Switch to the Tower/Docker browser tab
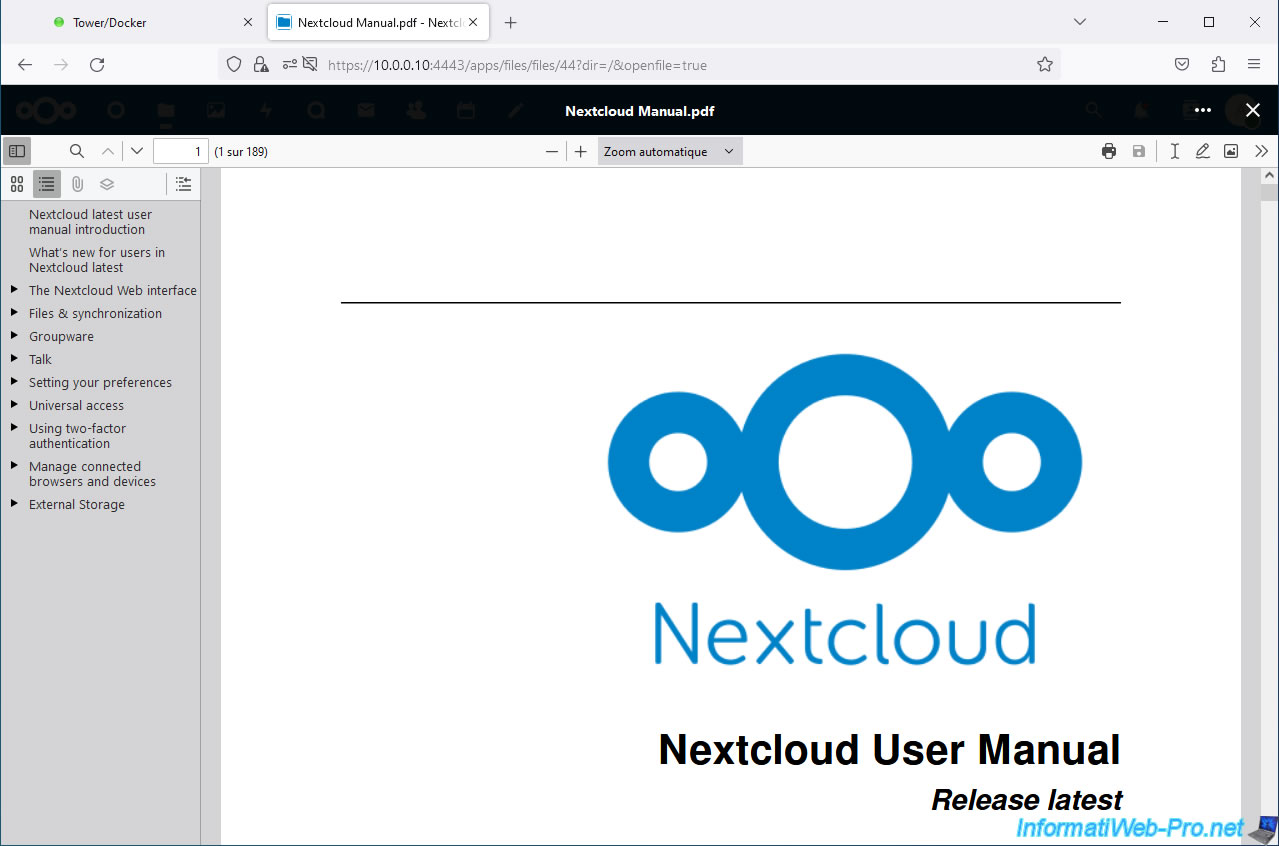This screenshot has height=846, width=1279. tap(110, 22)
